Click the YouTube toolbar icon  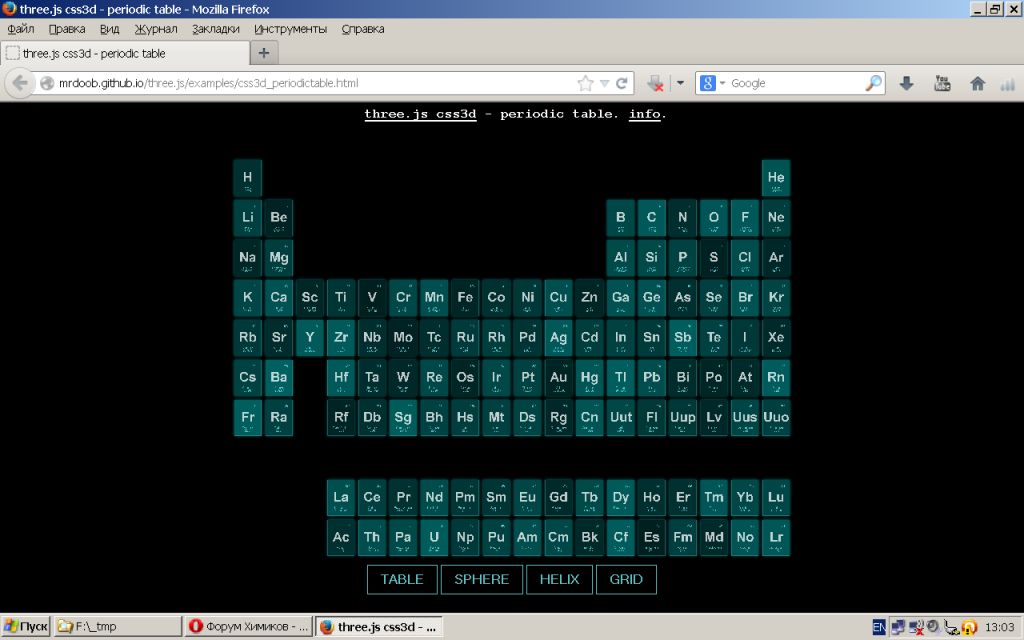pos(942,84)
